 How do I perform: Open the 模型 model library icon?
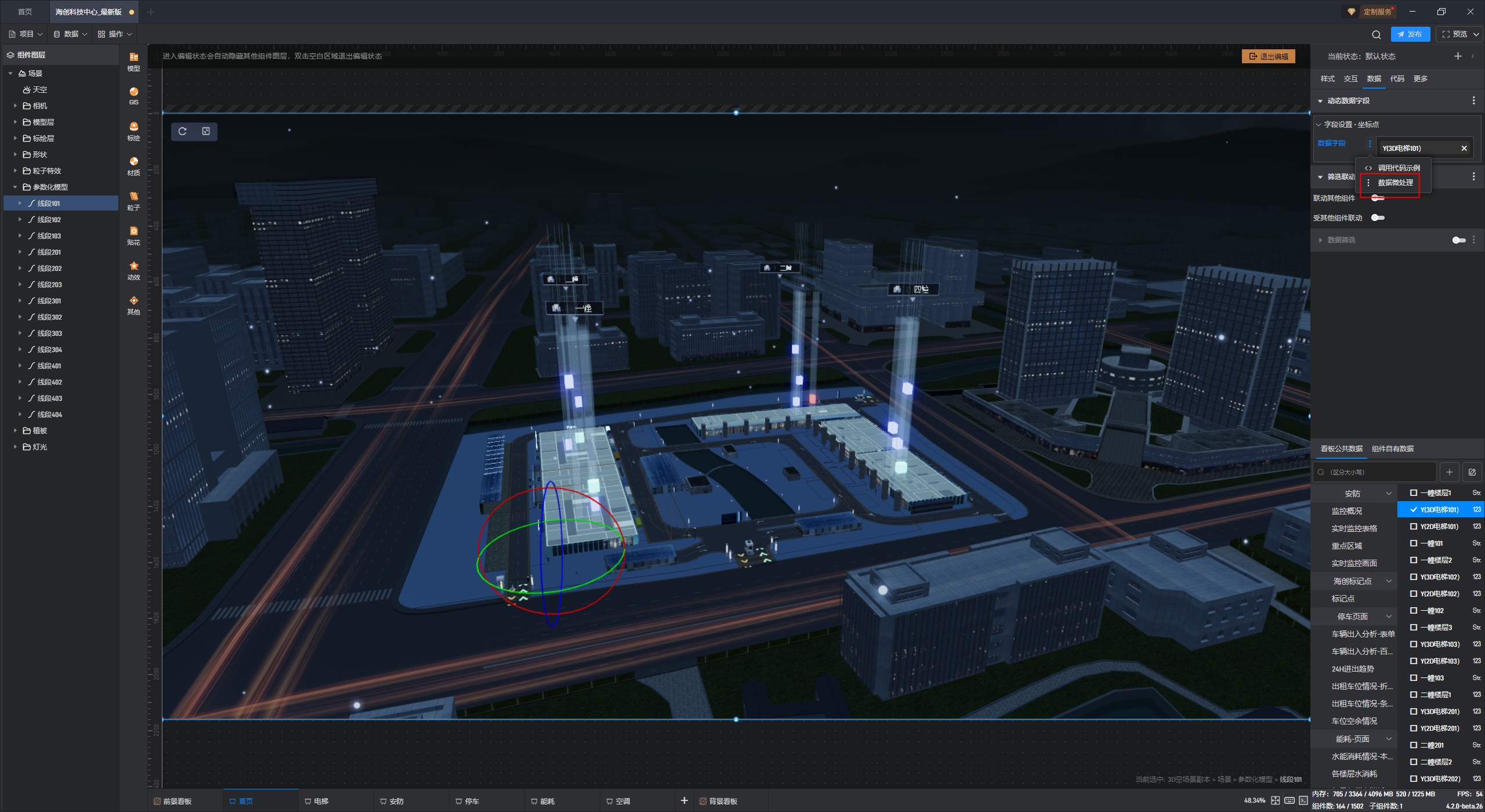pyautogui.click(x=133, y=60)
